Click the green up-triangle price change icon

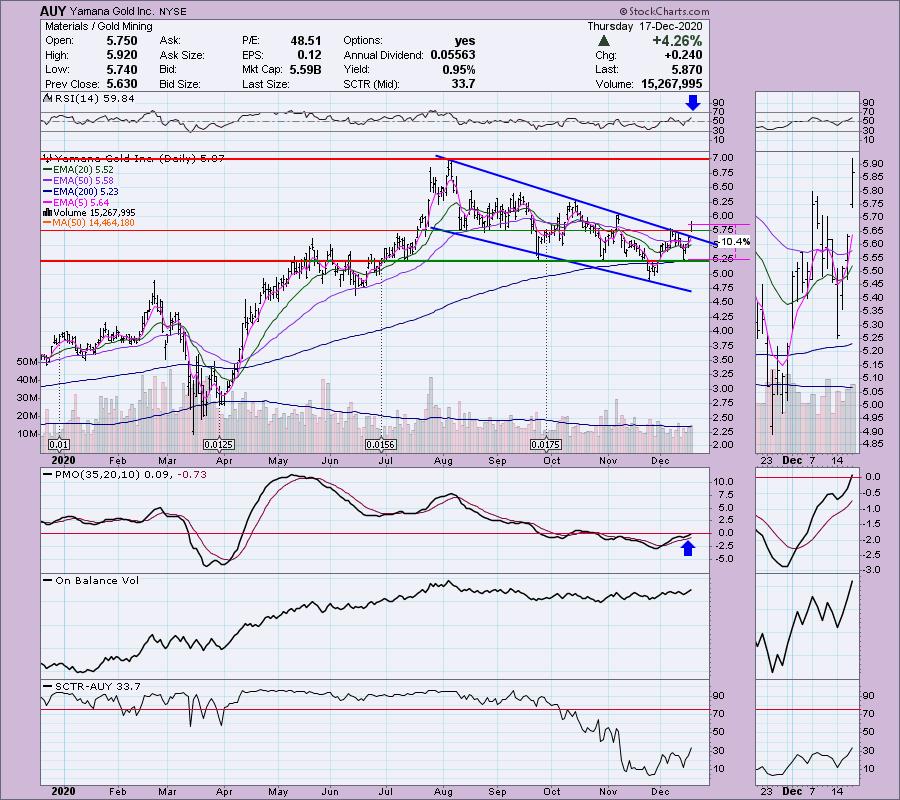[603, 41]
